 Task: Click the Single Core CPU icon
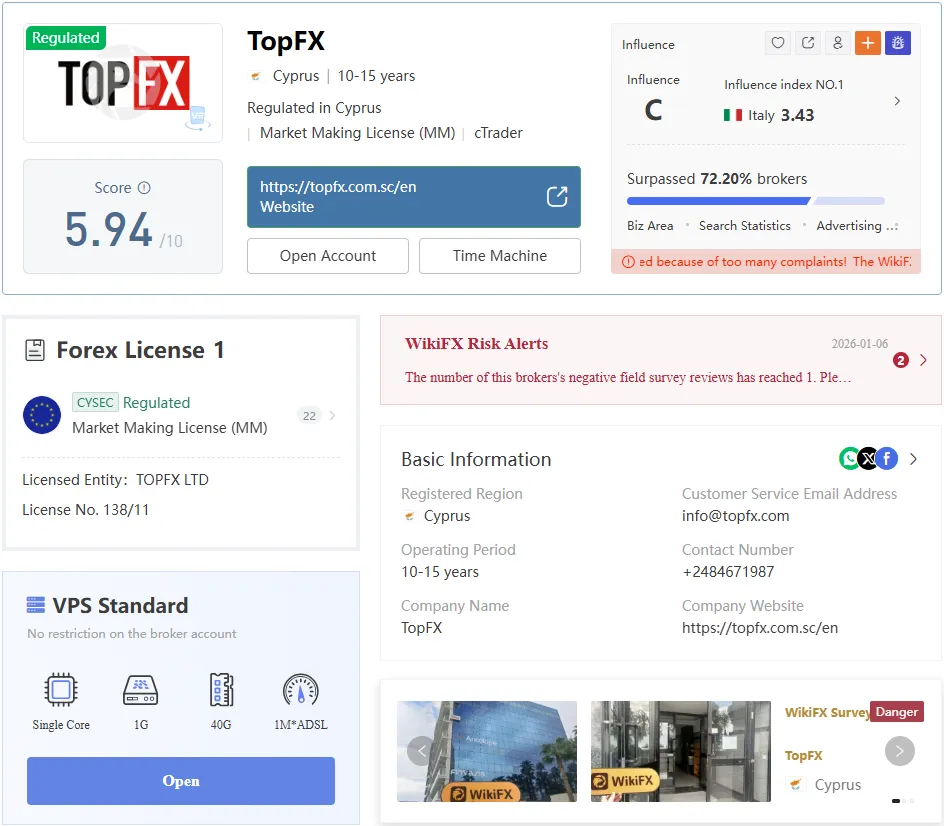[x=61, y=689]
